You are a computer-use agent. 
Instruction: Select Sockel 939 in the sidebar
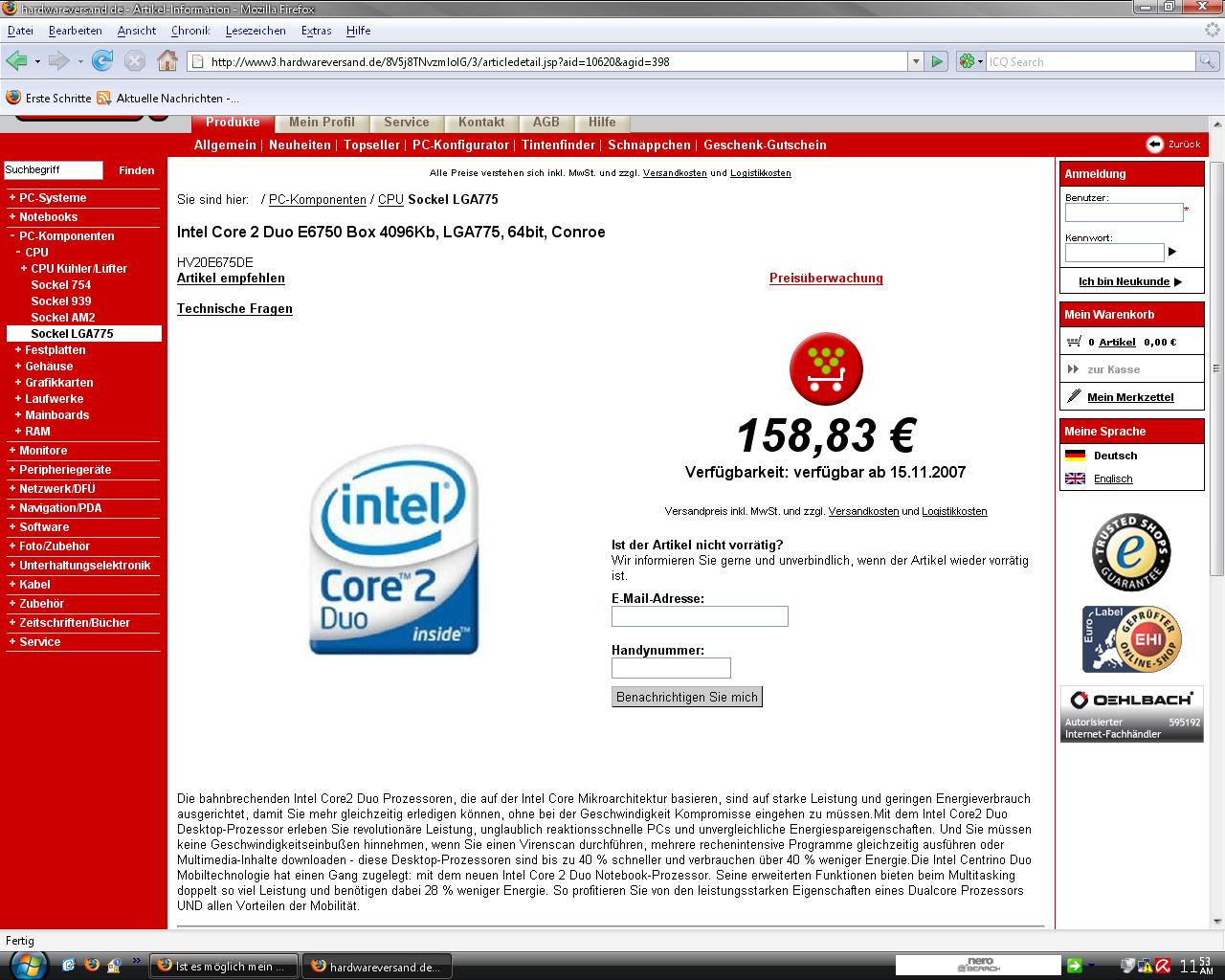tap(61, 301)
